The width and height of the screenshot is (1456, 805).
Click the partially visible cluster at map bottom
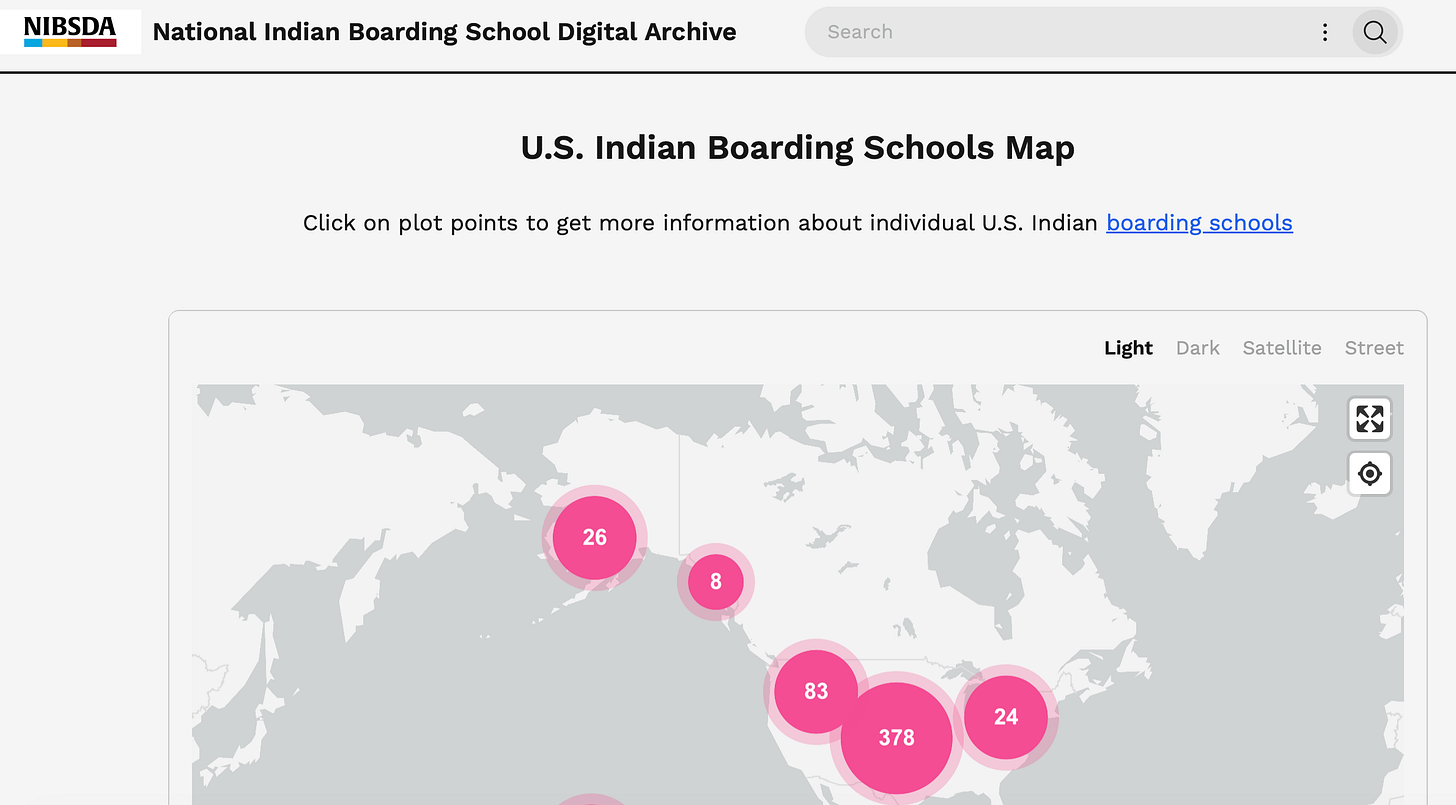590,800
